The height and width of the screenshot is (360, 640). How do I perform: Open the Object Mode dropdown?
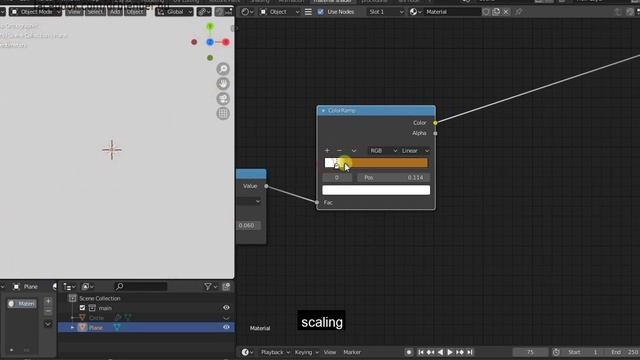36,12
